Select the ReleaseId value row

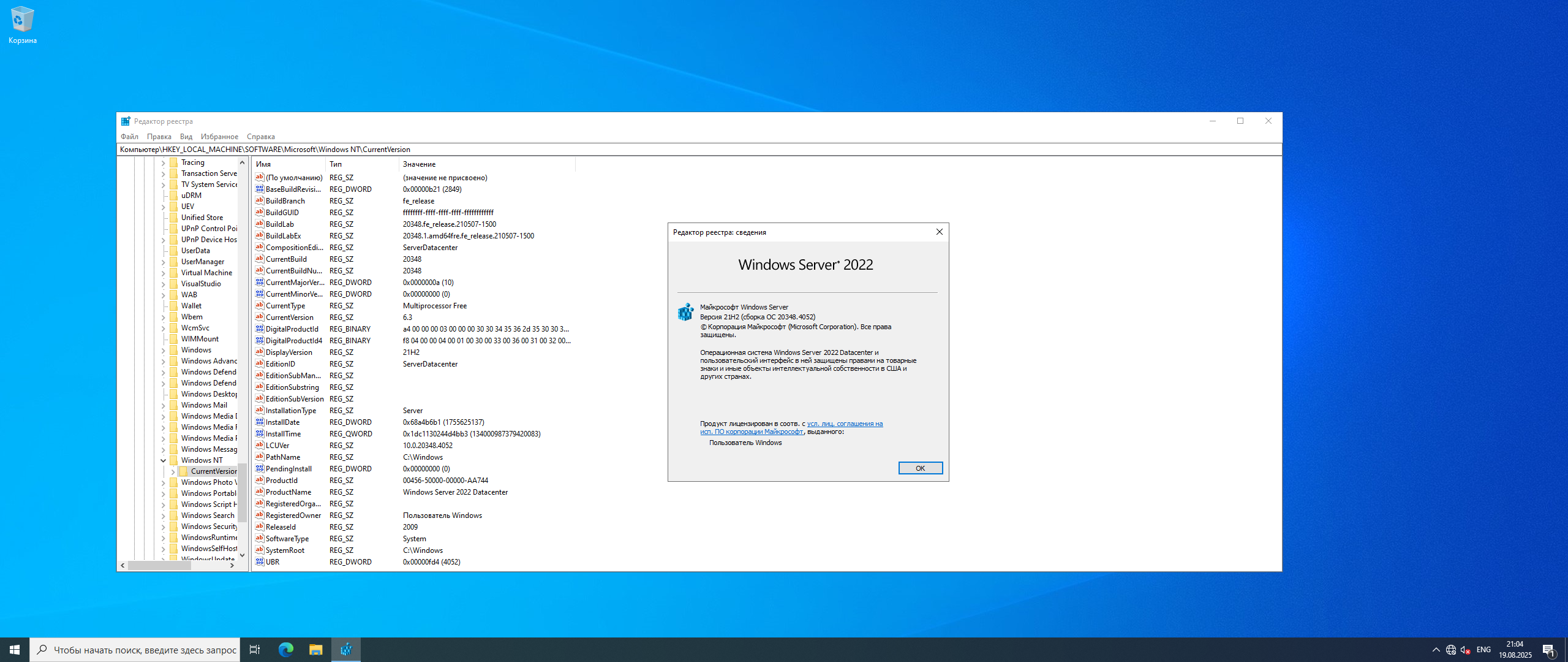(413, 527)
